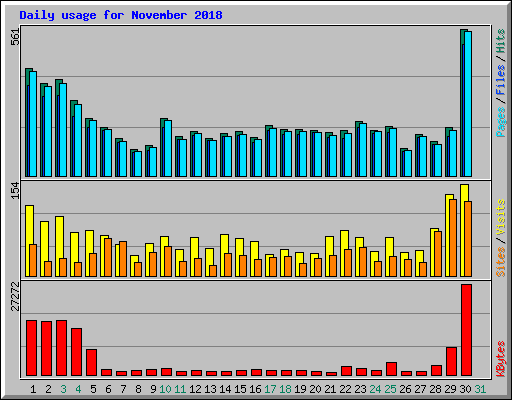The height and width of the screenshot is (400, 512).
Task: Click the red KBytes bar for day 30
Action: coord(466,330)
